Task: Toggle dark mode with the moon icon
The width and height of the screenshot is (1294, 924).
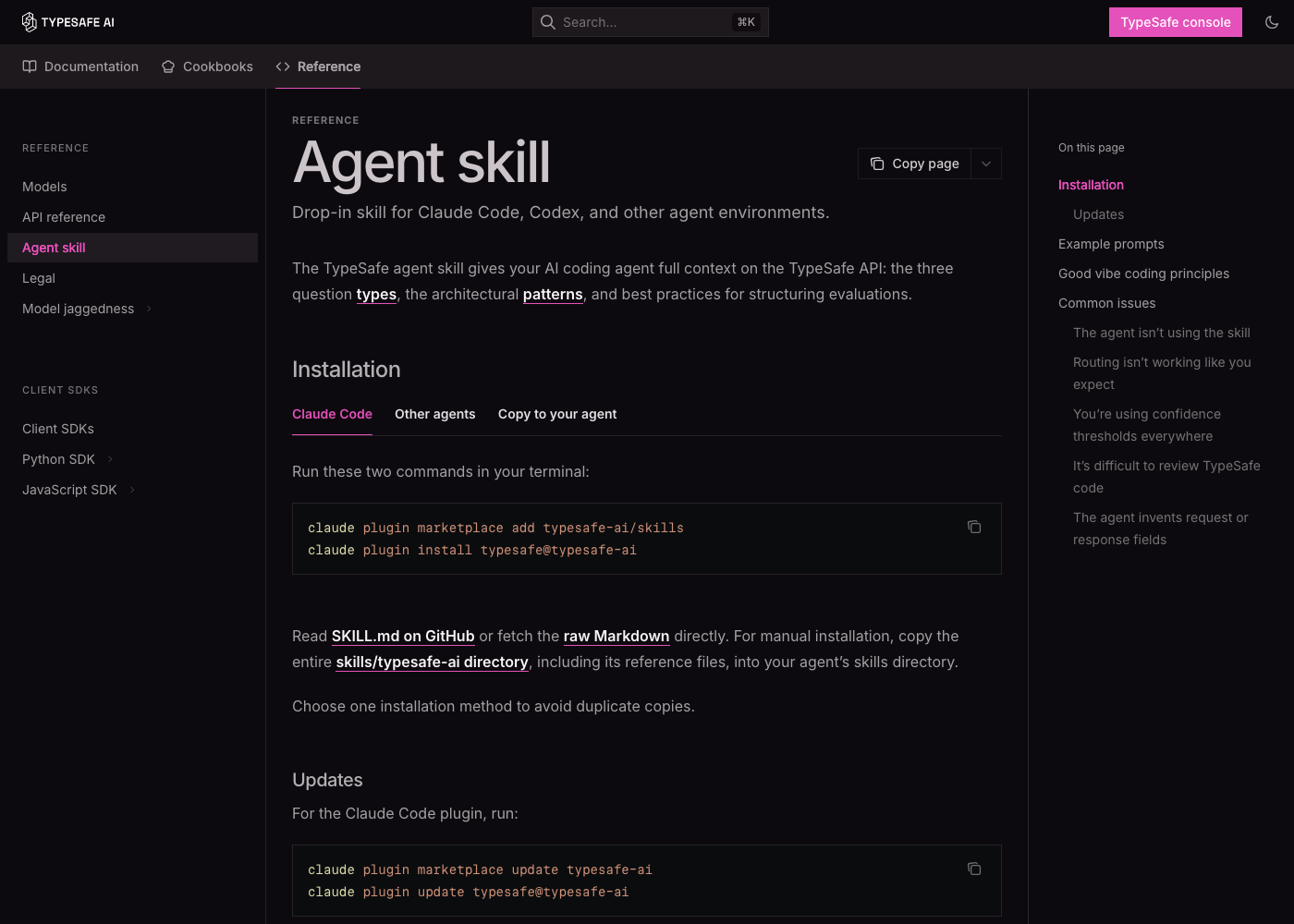Action: click(x=1272, y=22)
